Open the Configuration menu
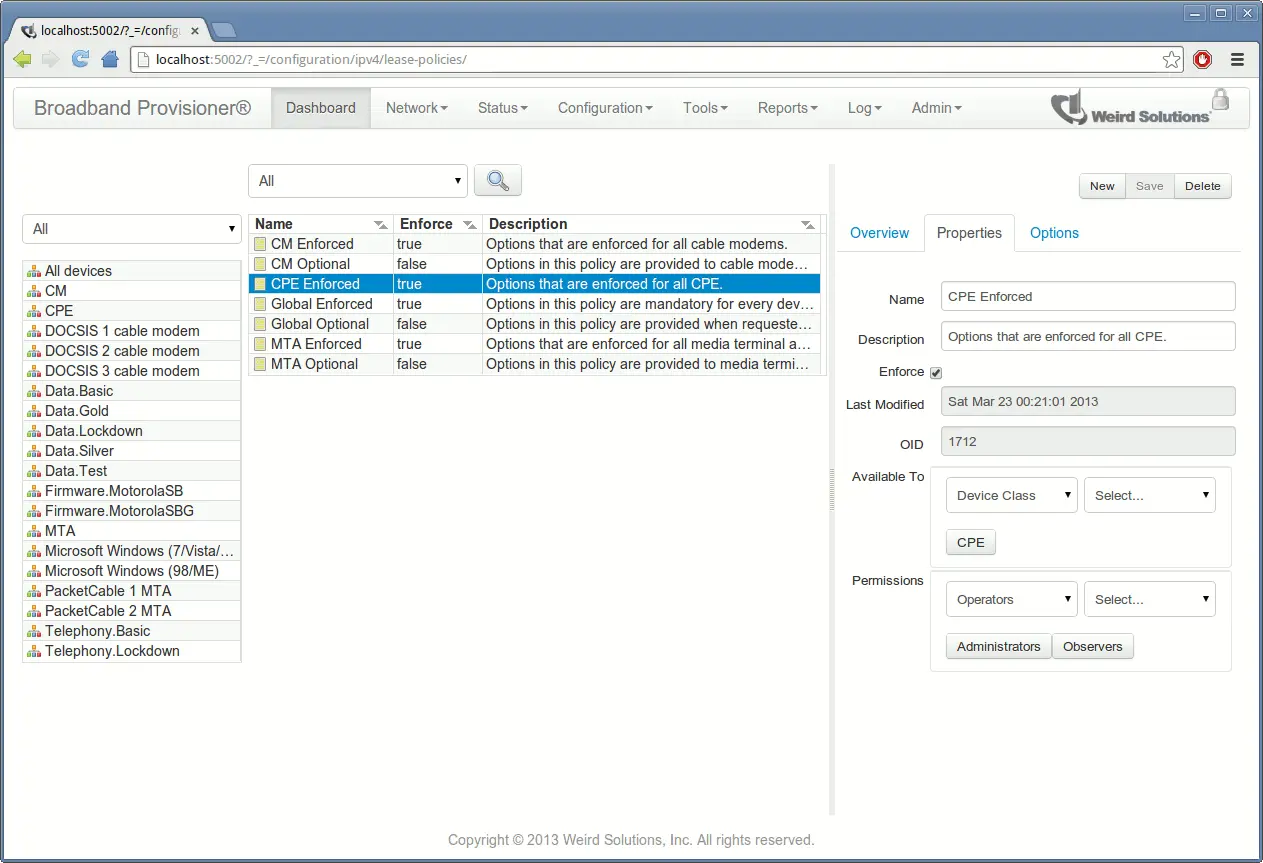Image resolution: width=1263 pixels, height=863 pixels. coord(604,107)
